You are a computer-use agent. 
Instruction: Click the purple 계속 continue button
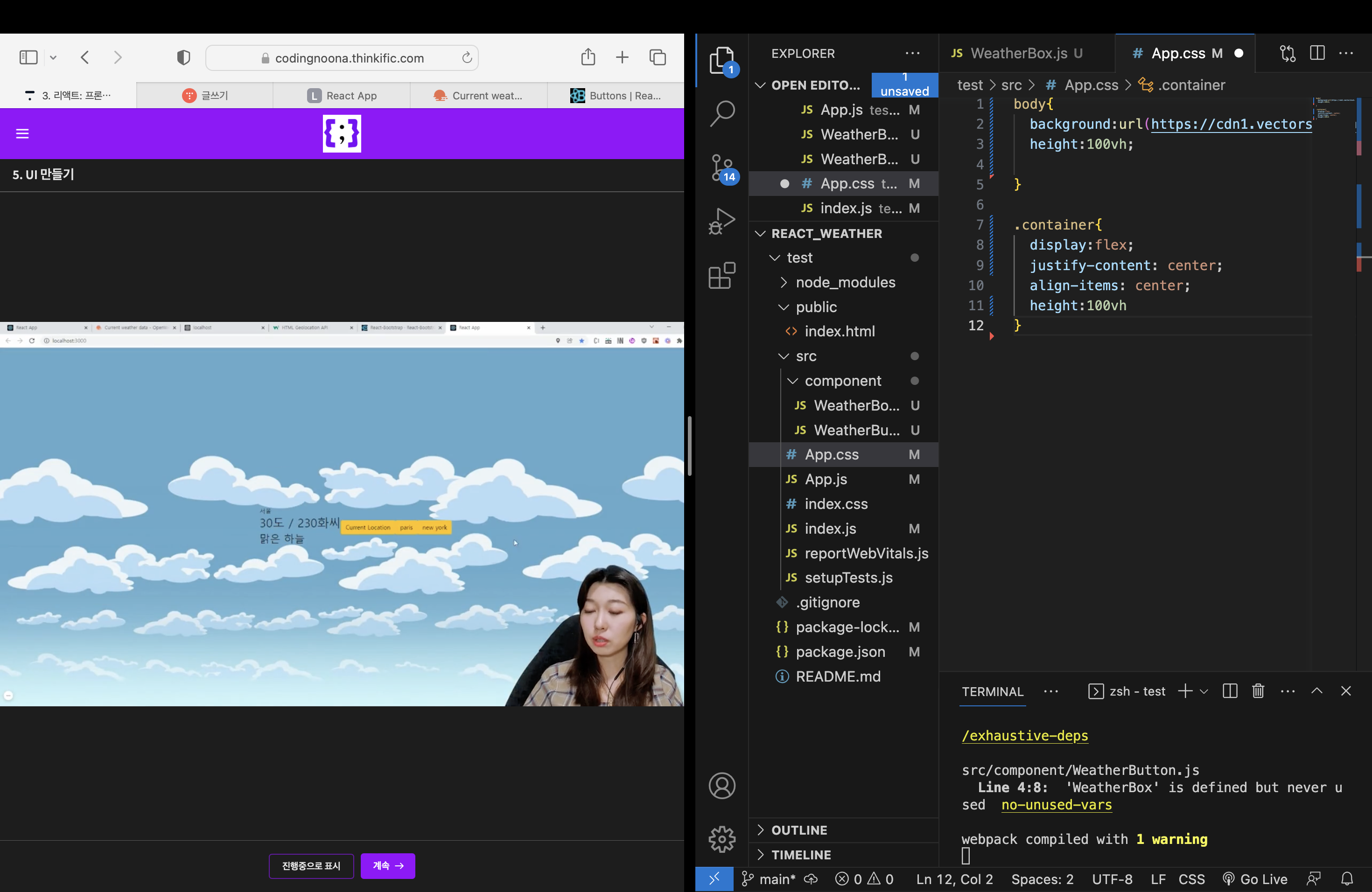(387, 865)
